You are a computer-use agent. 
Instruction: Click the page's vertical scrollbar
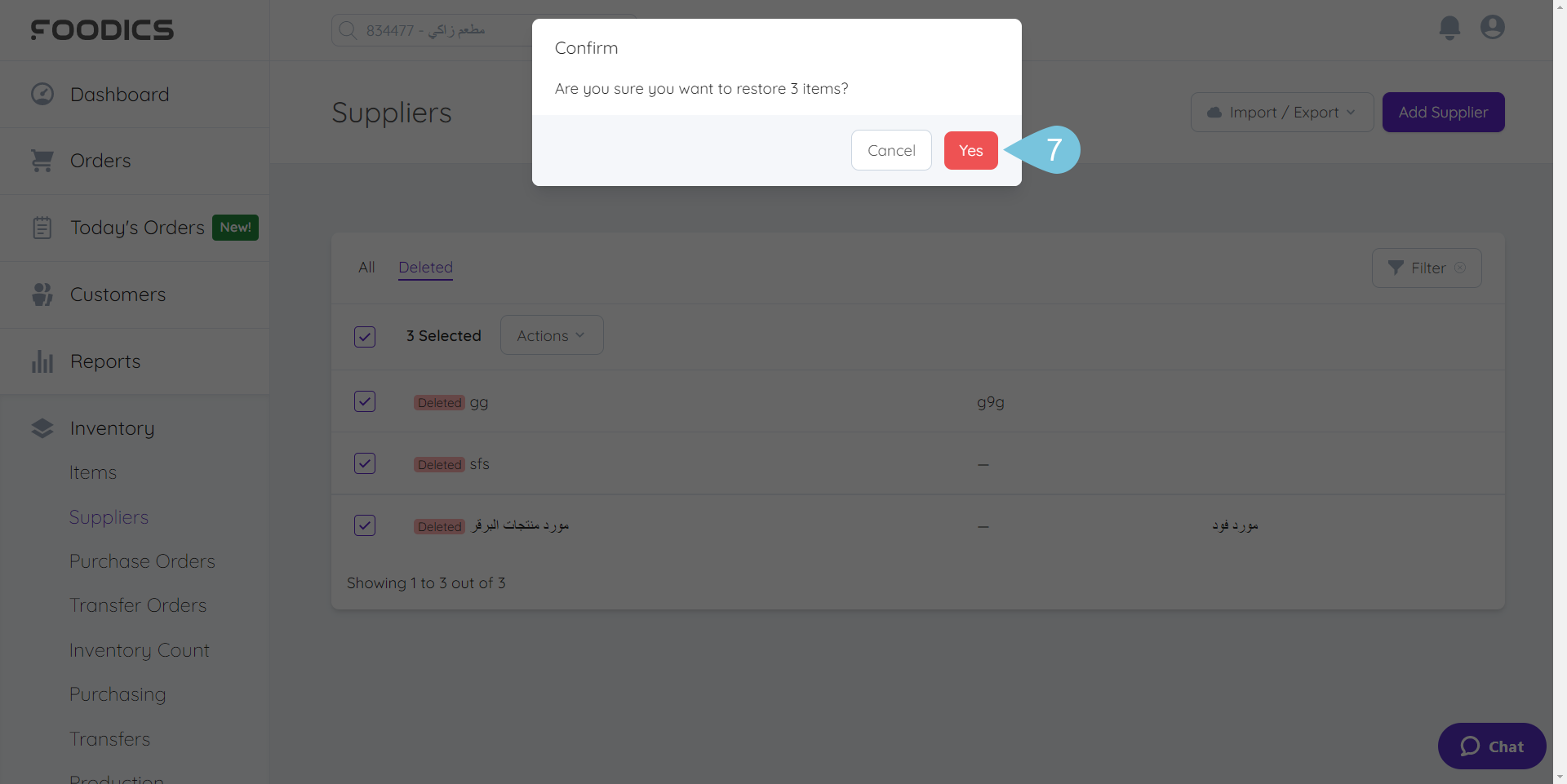(x=1560, y=392)
